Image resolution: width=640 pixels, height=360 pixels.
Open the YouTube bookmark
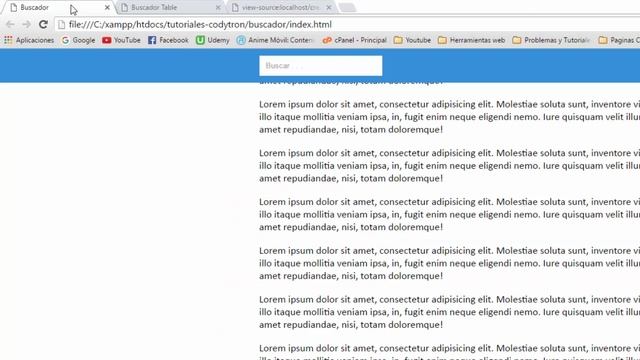click(121, 40)
